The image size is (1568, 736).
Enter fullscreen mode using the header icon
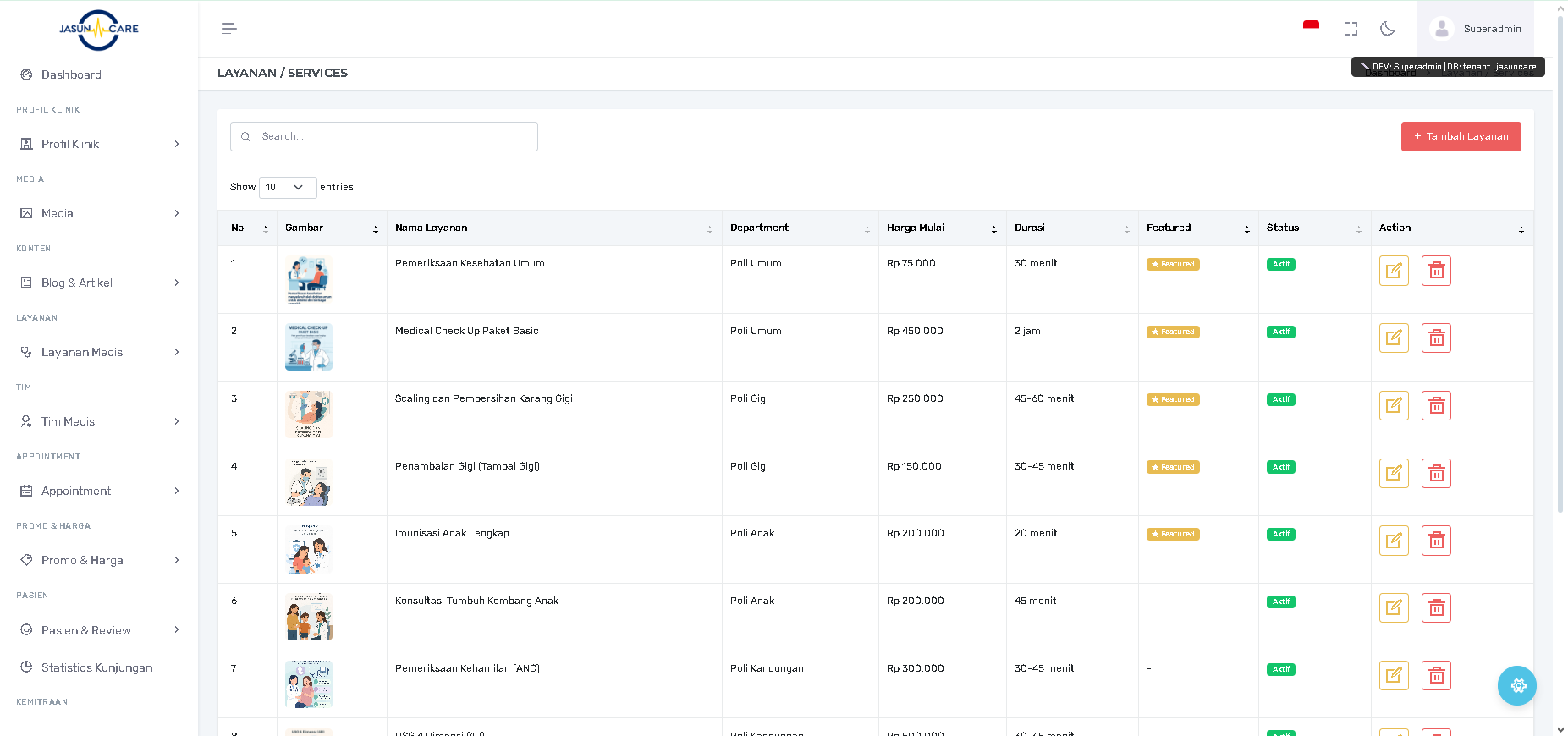1351,29
